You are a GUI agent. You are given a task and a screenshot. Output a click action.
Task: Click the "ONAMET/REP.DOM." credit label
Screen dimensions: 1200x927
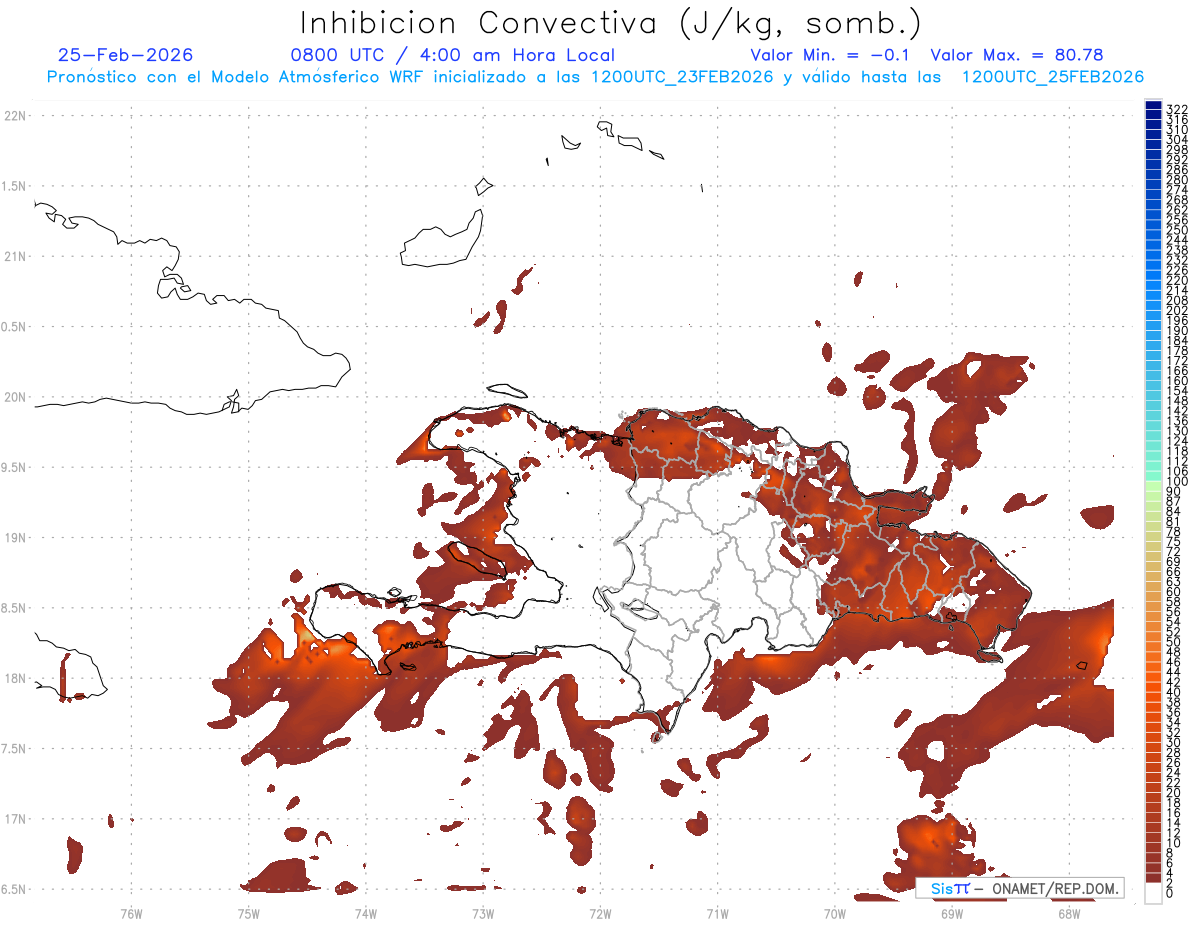pos(1055,888)
